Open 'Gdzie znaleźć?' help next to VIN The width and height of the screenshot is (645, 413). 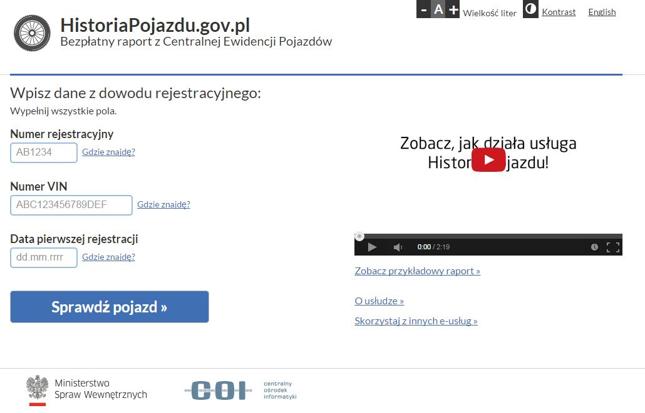tap(163, 204)
